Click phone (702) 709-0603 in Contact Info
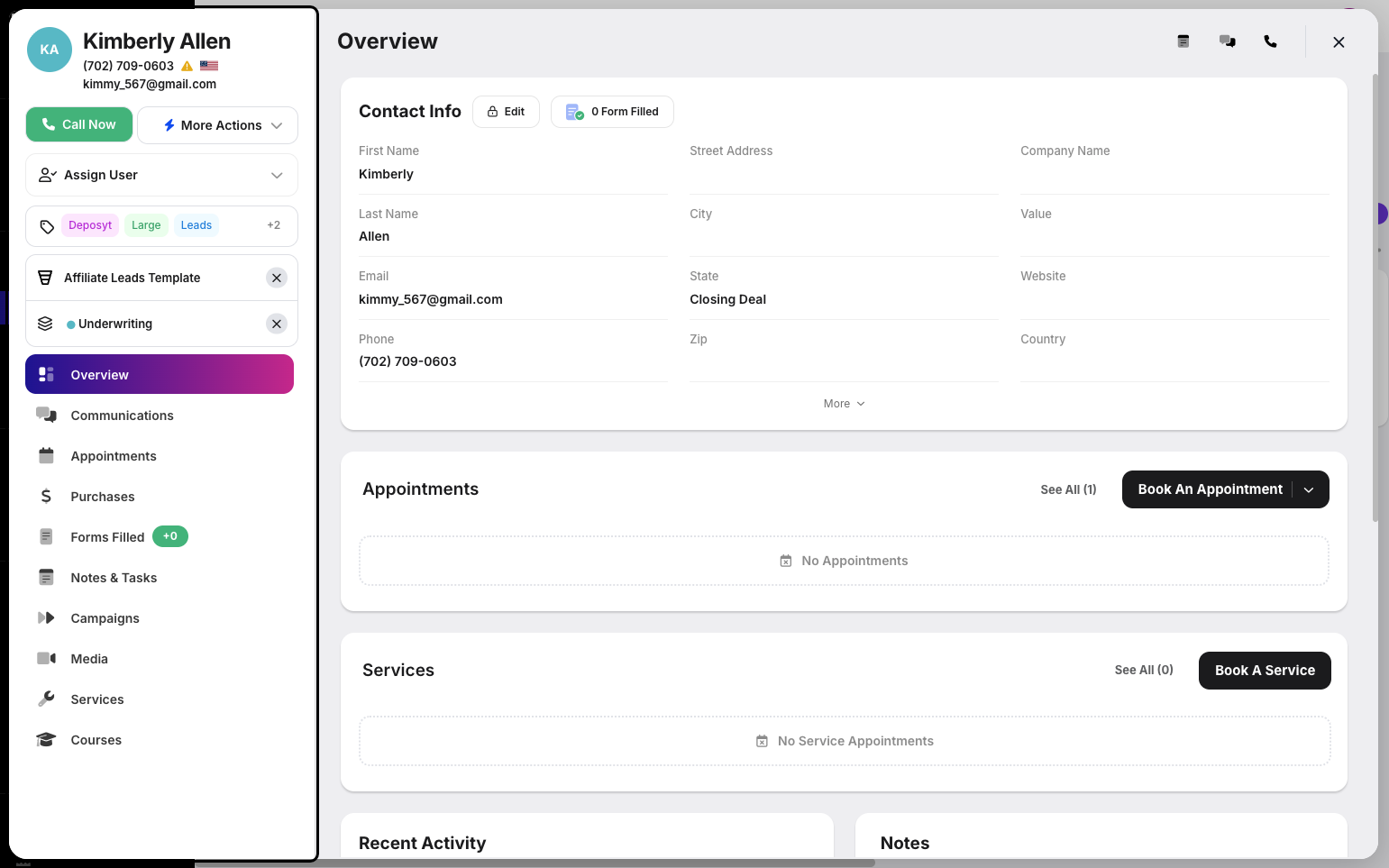Image resolution: width=1389 pixels, height=868 pixels. click(407, 361)
